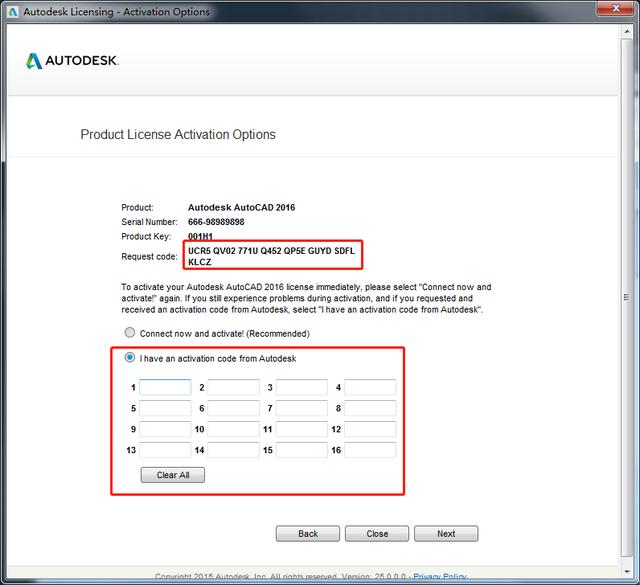Select Connect now and activate option
Viewport: 640px width, 585px height.
tap(129, 333)
